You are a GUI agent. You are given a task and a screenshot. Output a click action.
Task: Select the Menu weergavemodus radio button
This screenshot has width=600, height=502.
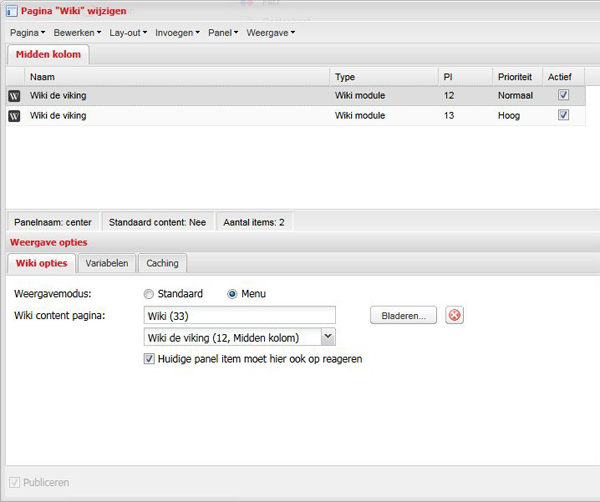[x=233, y=294]
